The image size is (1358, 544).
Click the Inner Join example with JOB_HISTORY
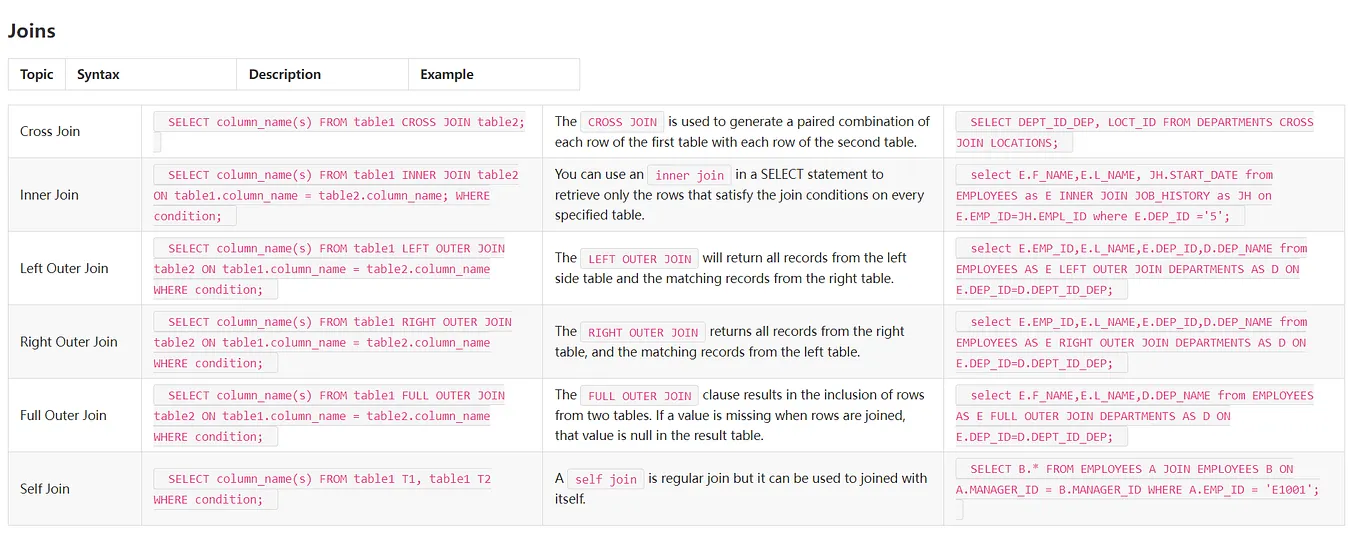click(x=1116, y=195)
